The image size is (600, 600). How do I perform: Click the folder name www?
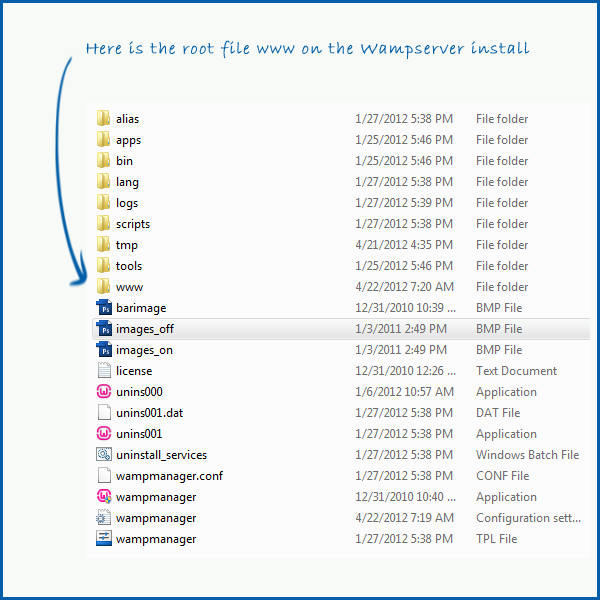pyautogui.click(x=129, y=287)
